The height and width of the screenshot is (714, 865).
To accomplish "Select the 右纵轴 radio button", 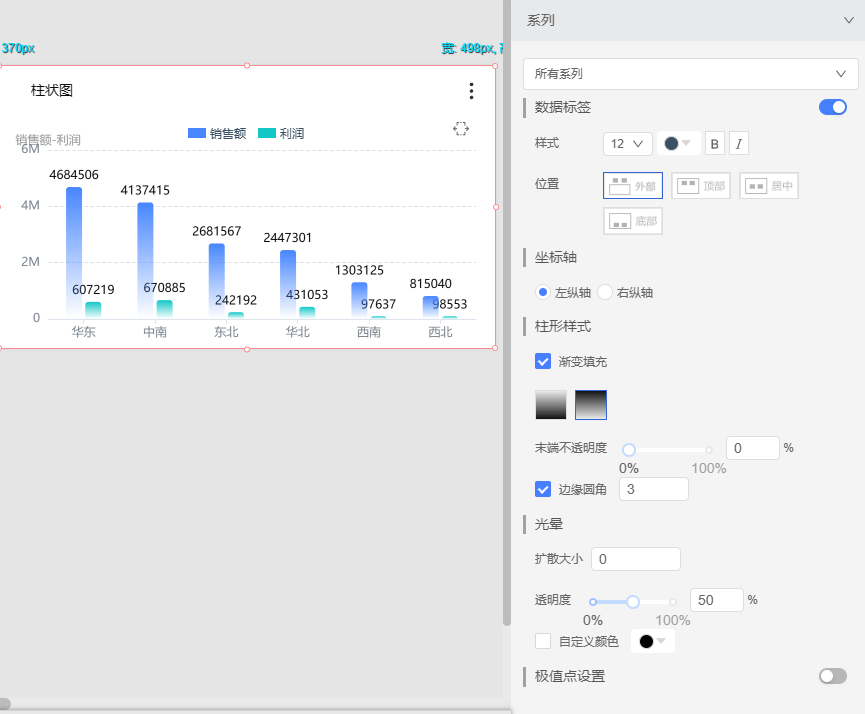I will pyautogui.click(x=605, y=293).
